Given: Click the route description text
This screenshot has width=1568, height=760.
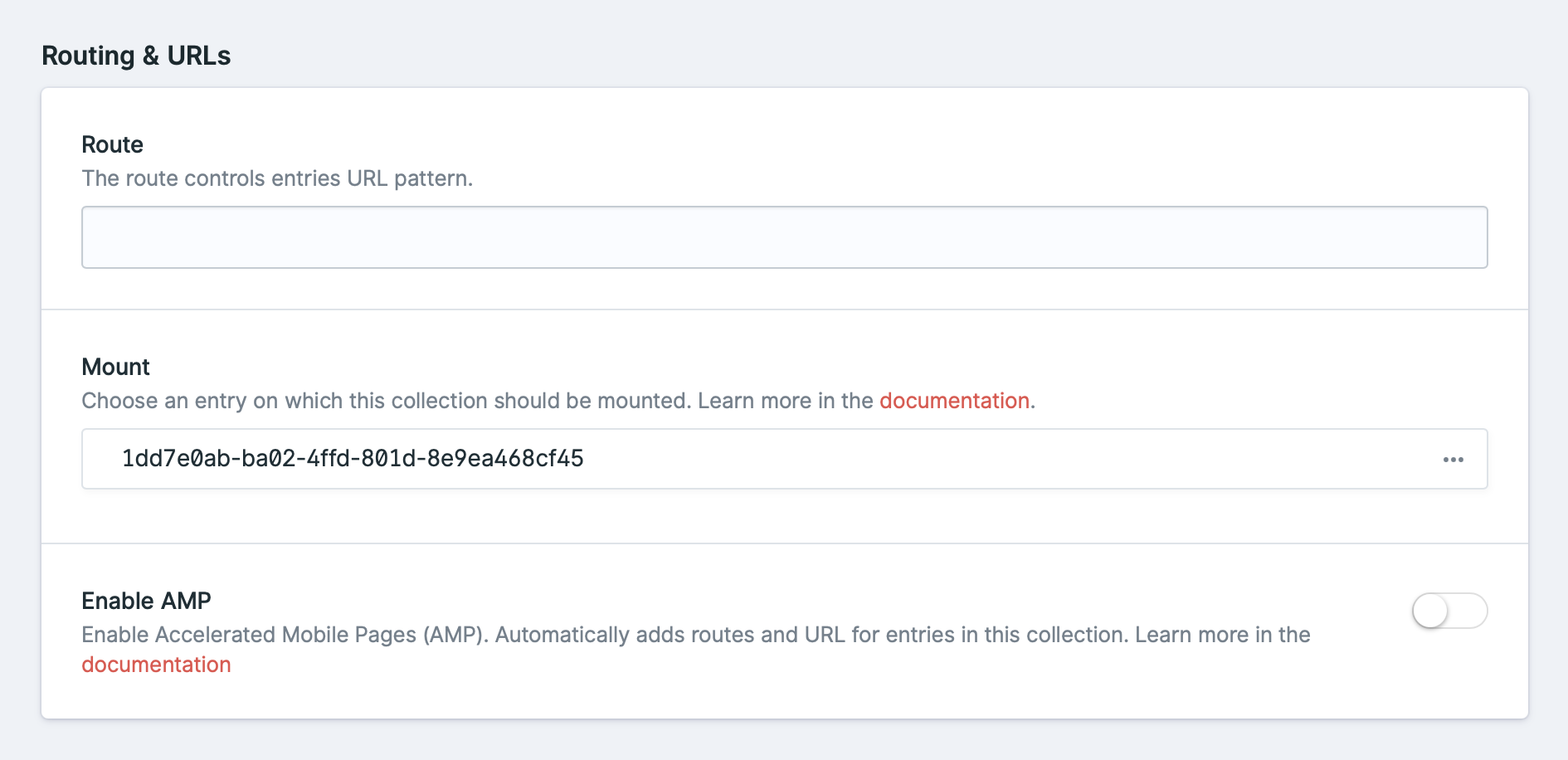Looking at the screenshot, I should coord(277,178).
